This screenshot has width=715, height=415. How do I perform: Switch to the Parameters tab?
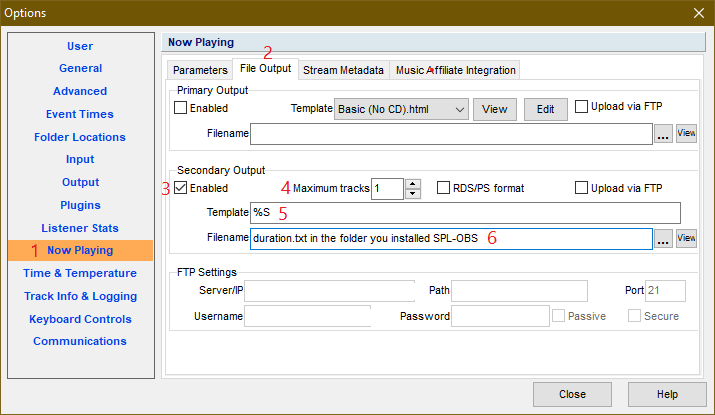pyautogui.click(x=200, y=70)
